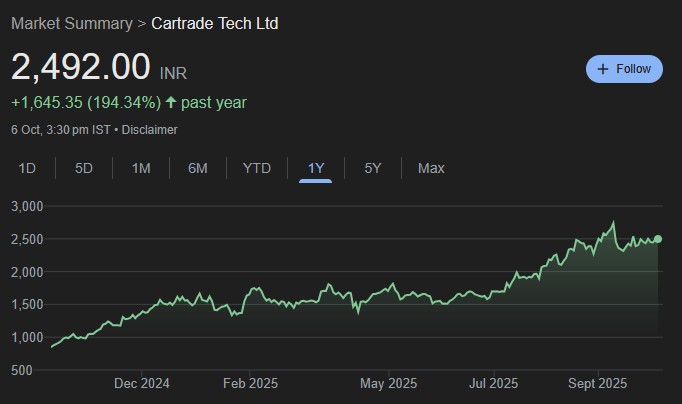Switch to the 1M chart range
Viewport: 682px width, 404px height.
[141, 168]
